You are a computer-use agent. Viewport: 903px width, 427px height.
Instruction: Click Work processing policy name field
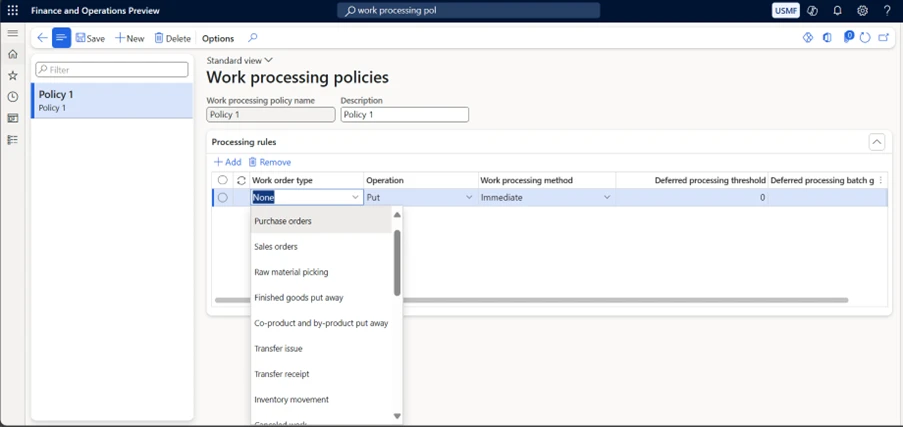271,115
